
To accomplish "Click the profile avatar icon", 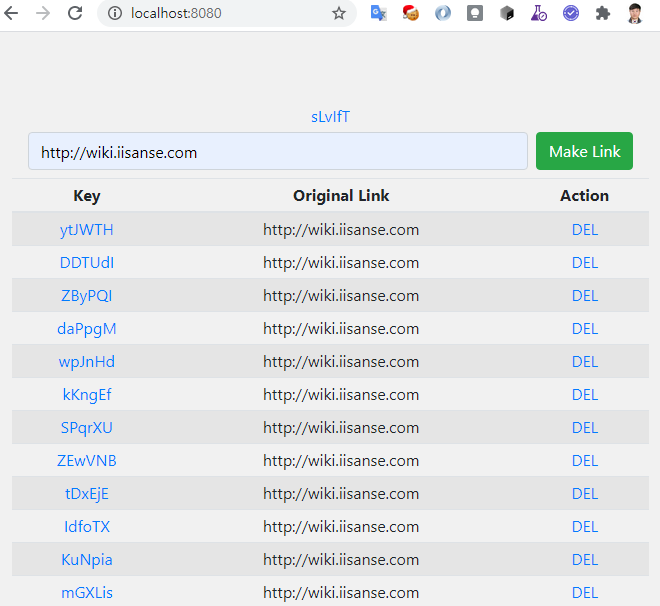I will pyautogui.click(x=635, y=13).
